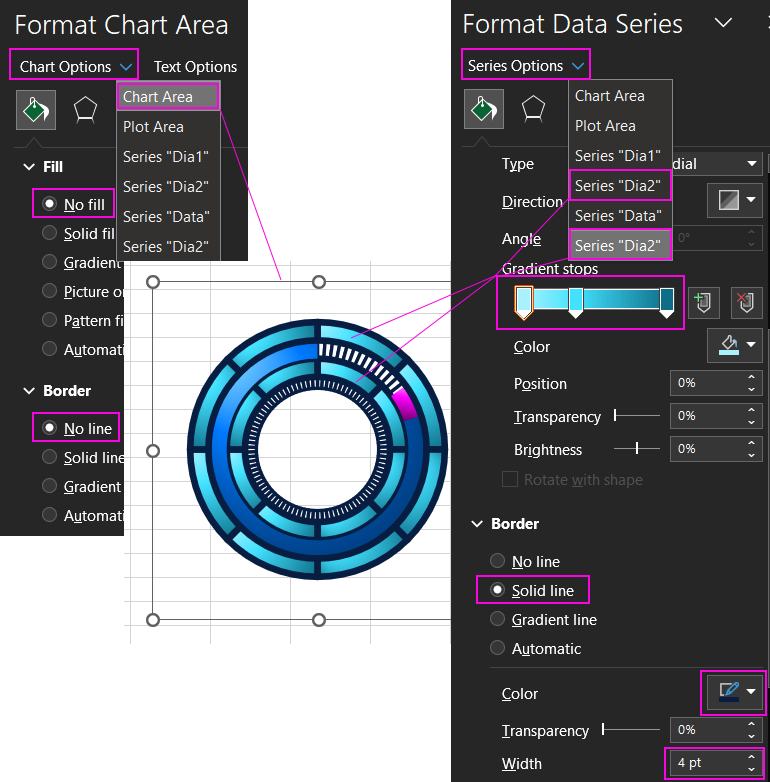Screen dimensions: 770x782
Task: Select Fill & Line icon in Format Data Series
Action: [x=483, y=109]
